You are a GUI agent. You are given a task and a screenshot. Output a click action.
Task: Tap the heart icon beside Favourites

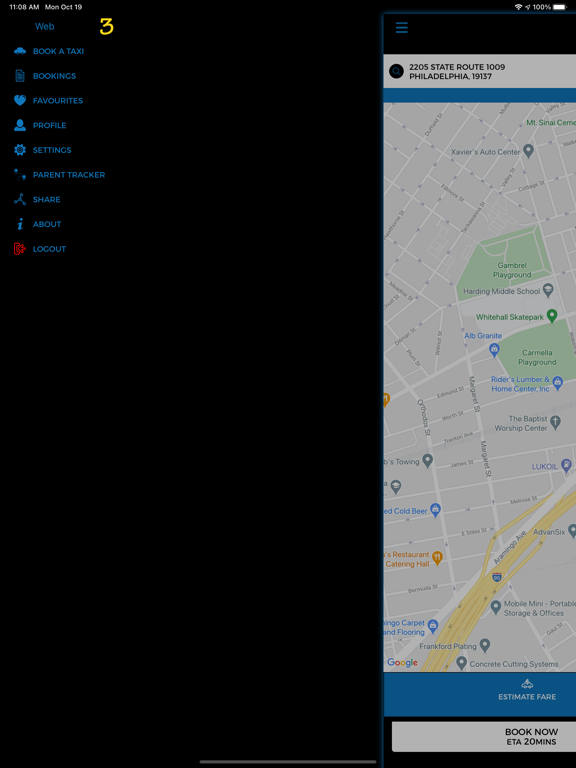point(20,100)
